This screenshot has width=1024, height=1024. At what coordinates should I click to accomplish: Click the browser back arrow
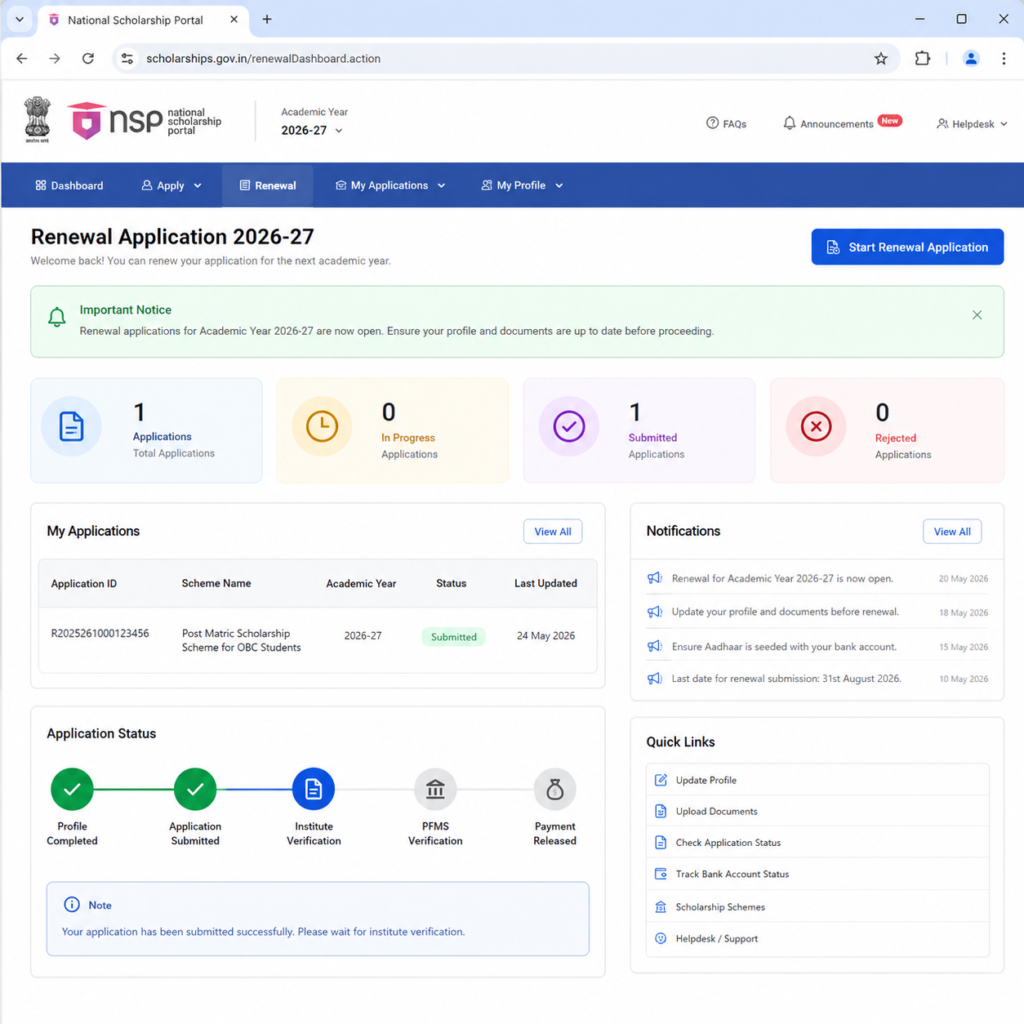(22, 59)
